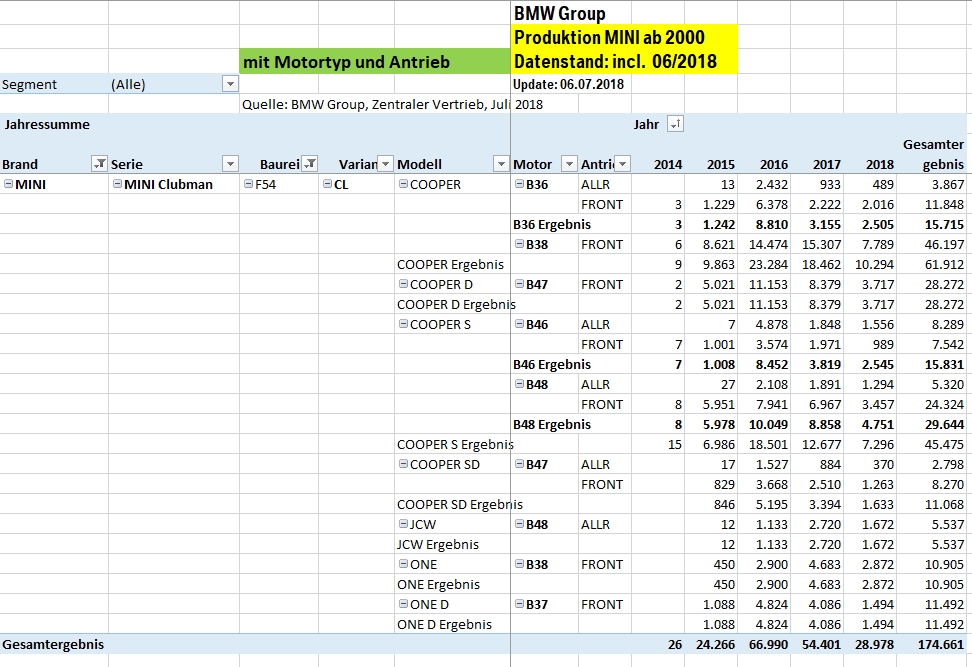Select the '(Alle)' segment value cell
The width and height of the screenshot is (972, 667).
click(128, 84)
